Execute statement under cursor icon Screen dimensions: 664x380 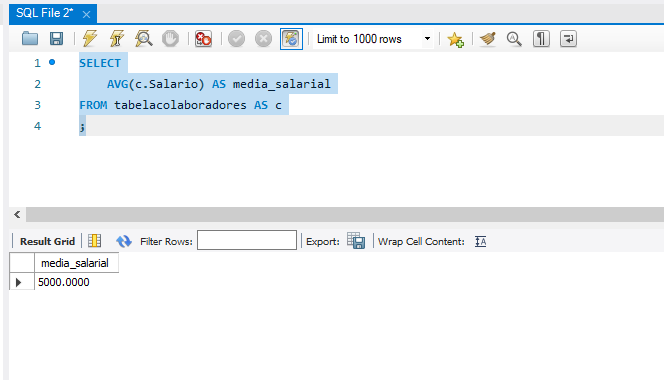(117, 39)
